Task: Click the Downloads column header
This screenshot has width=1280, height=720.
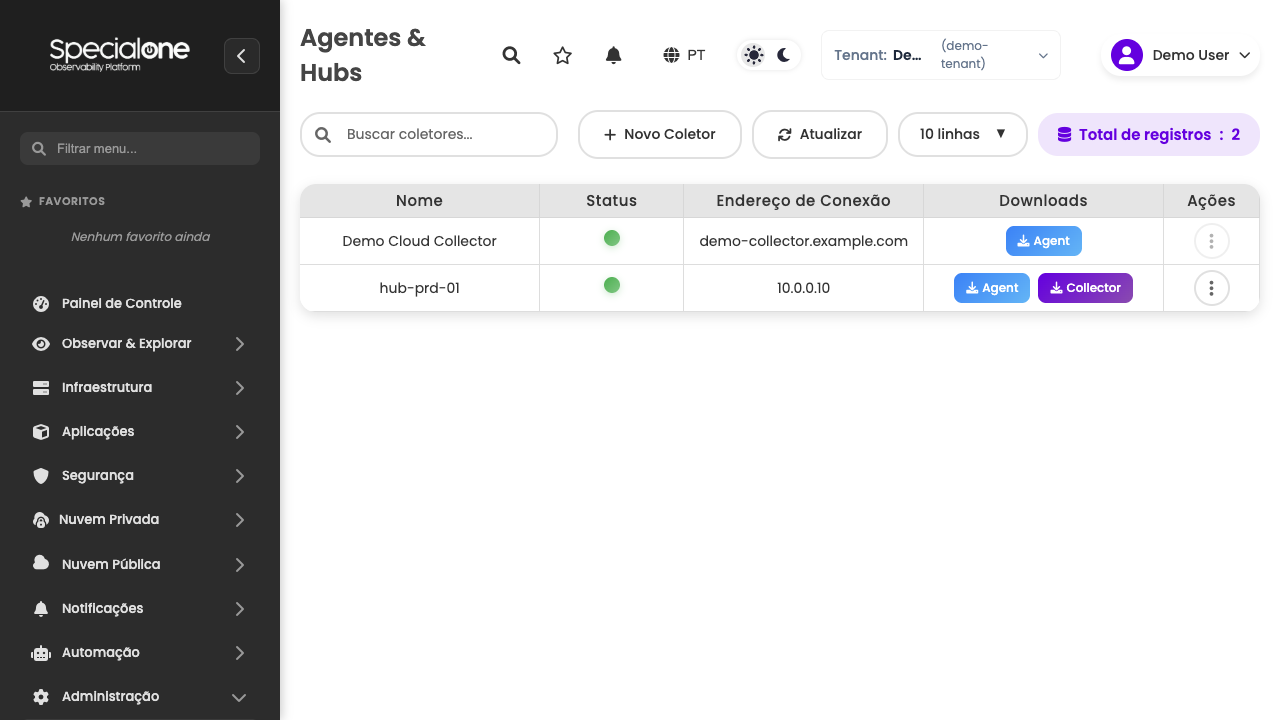Action: 1043,201
